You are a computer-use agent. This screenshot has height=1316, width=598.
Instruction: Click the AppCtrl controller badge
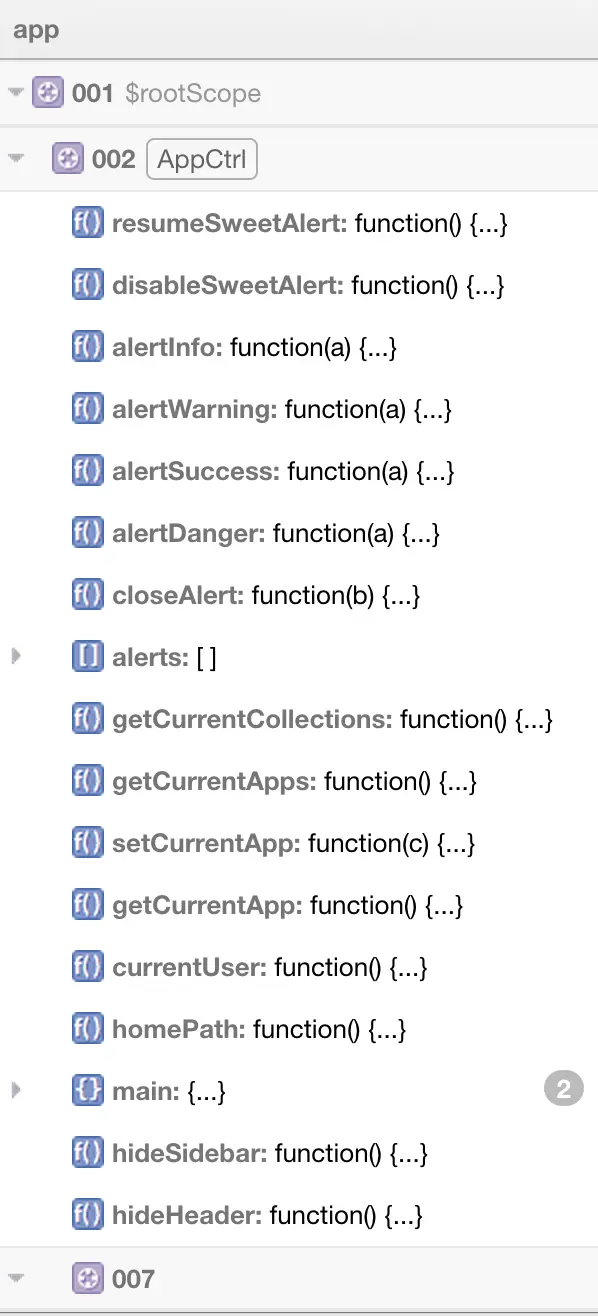tap(202, 159)
